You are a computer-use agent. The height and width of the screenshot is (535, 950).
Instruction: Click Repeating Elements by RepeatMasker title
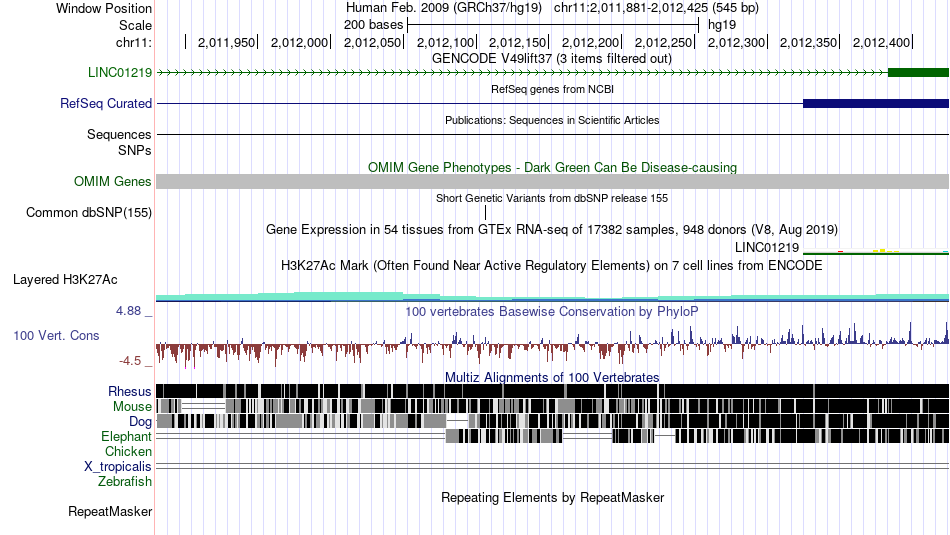[x=553, y=498]
